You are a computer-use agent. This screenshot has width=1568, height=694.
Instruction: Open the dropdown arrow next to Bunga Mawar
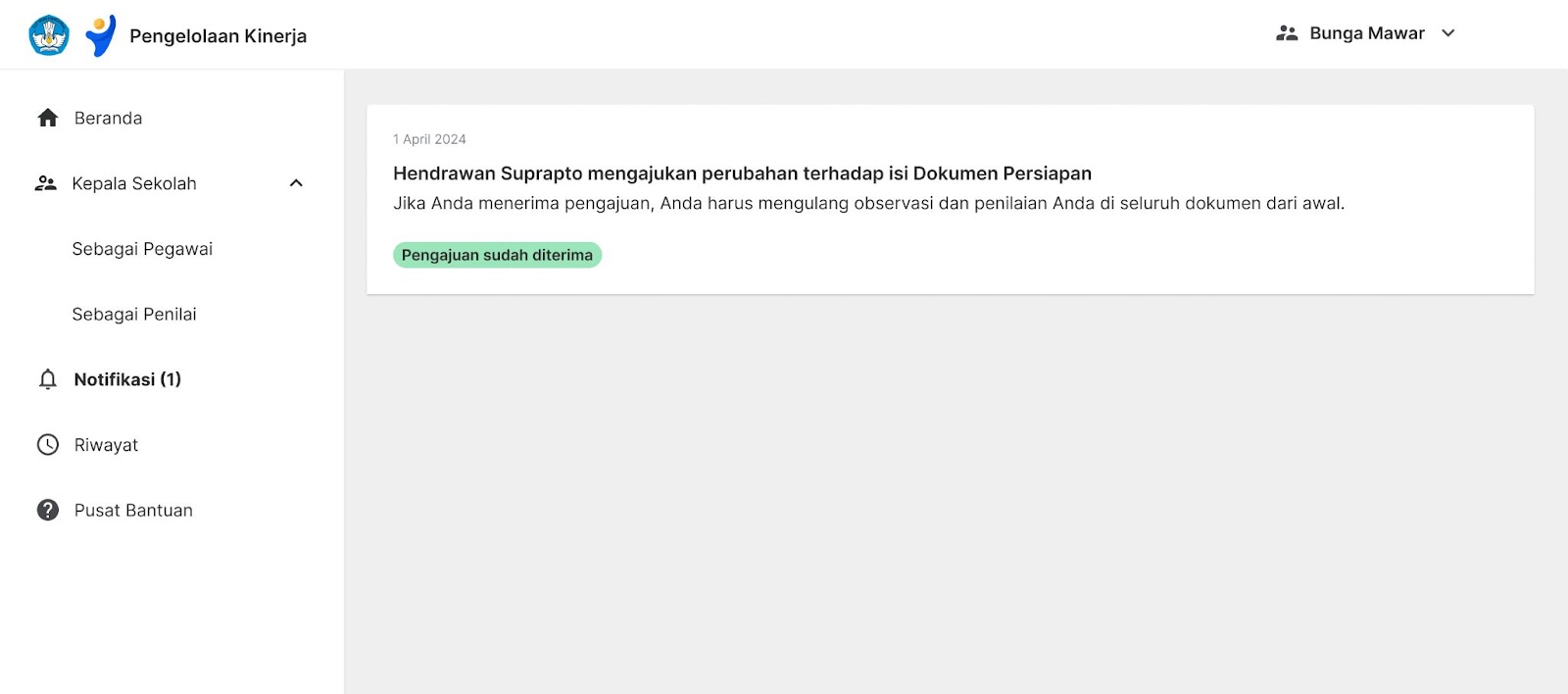click(1448, 33)
